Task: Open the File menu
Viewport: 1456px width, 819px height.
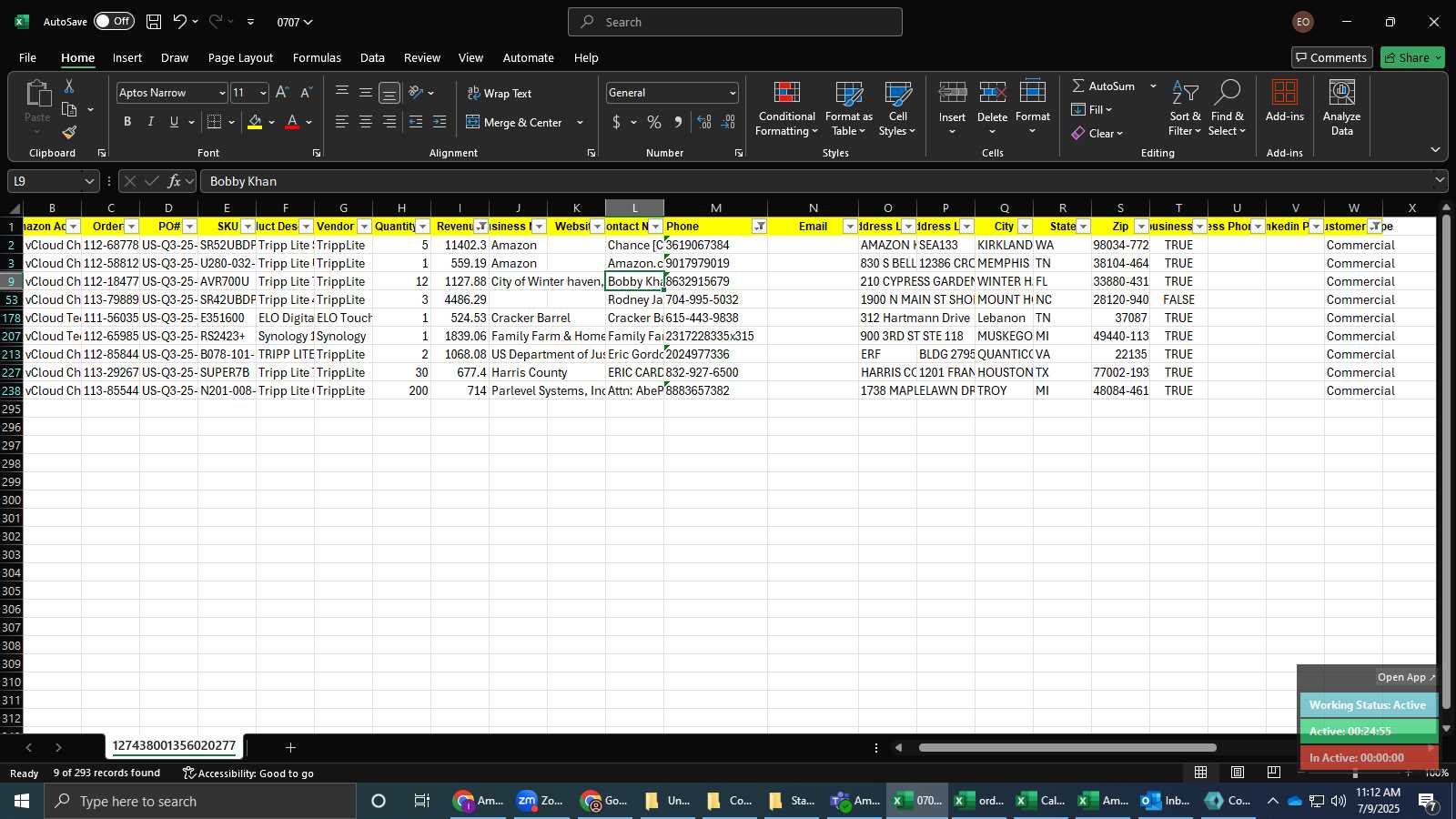Action: pyautogui.click(x=28, y=57)
